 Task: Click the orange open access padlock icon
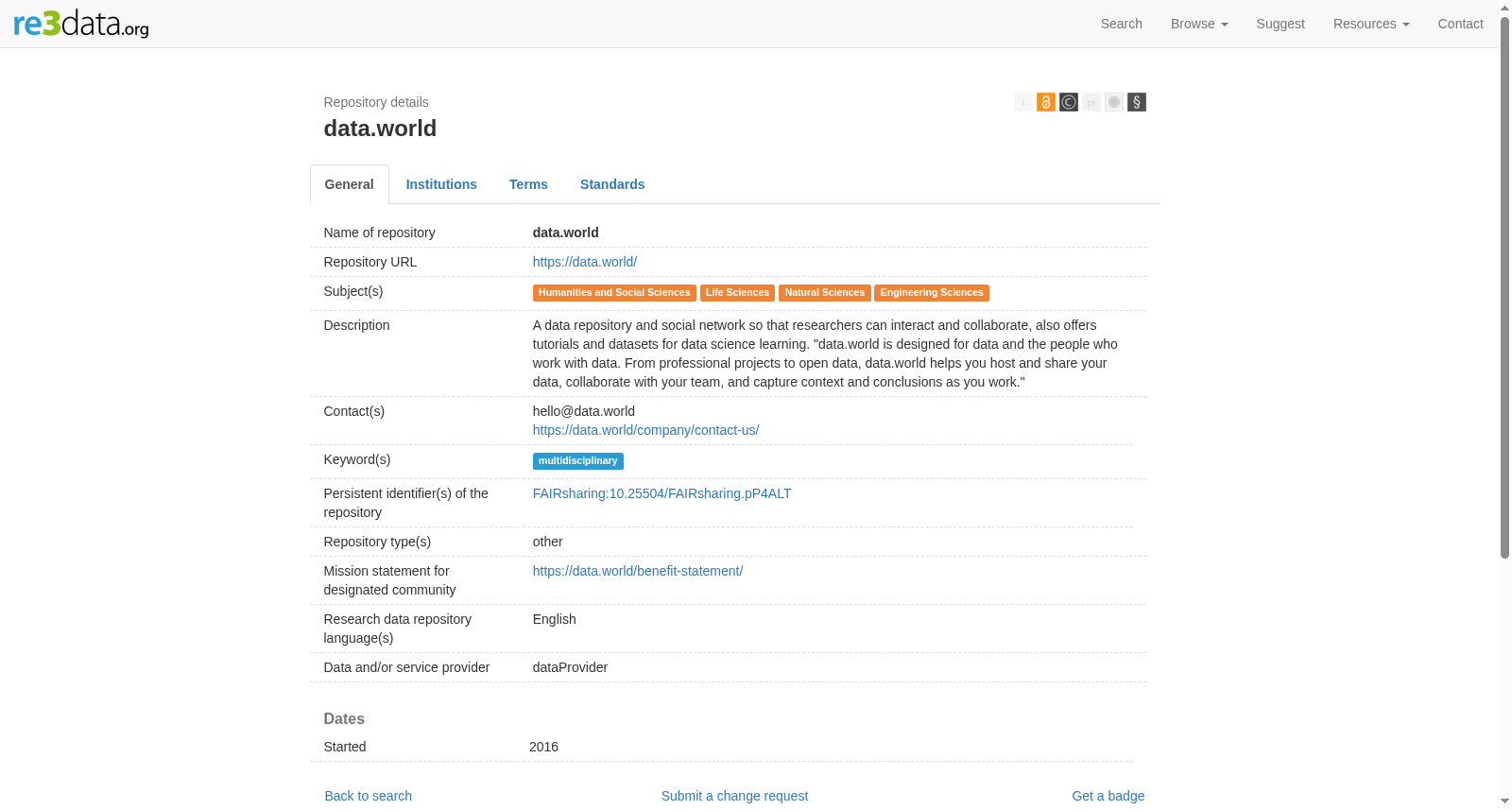click(1046, 102)
